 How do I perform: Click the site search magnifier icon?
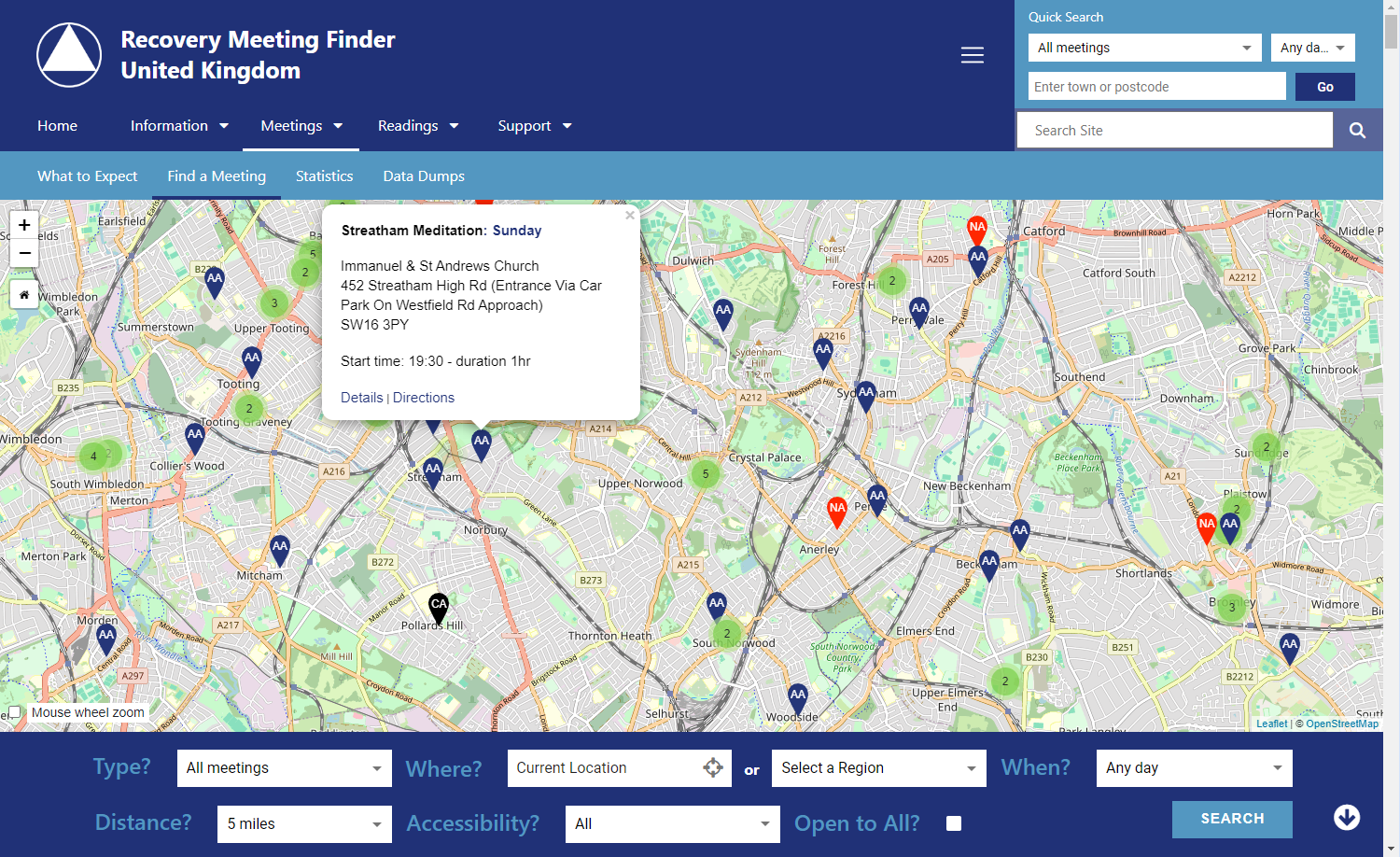click(x=1357, y=131)
